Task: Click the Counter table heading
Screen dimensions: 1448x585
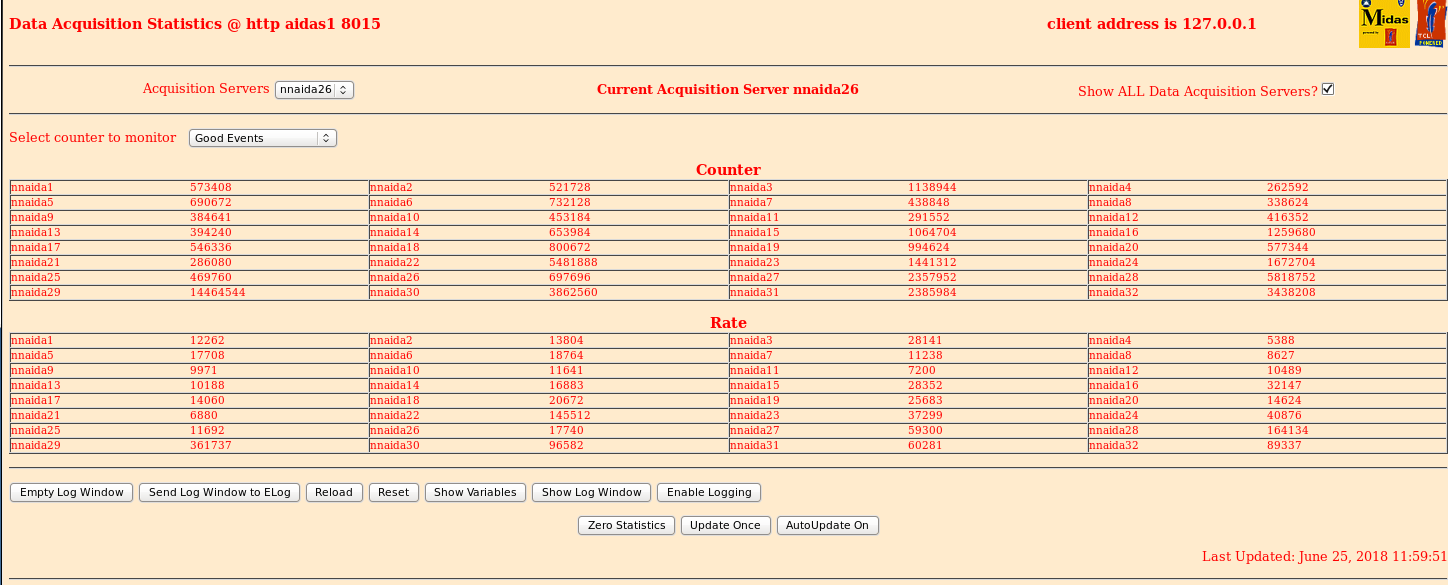Action: [x=728, y=170]
